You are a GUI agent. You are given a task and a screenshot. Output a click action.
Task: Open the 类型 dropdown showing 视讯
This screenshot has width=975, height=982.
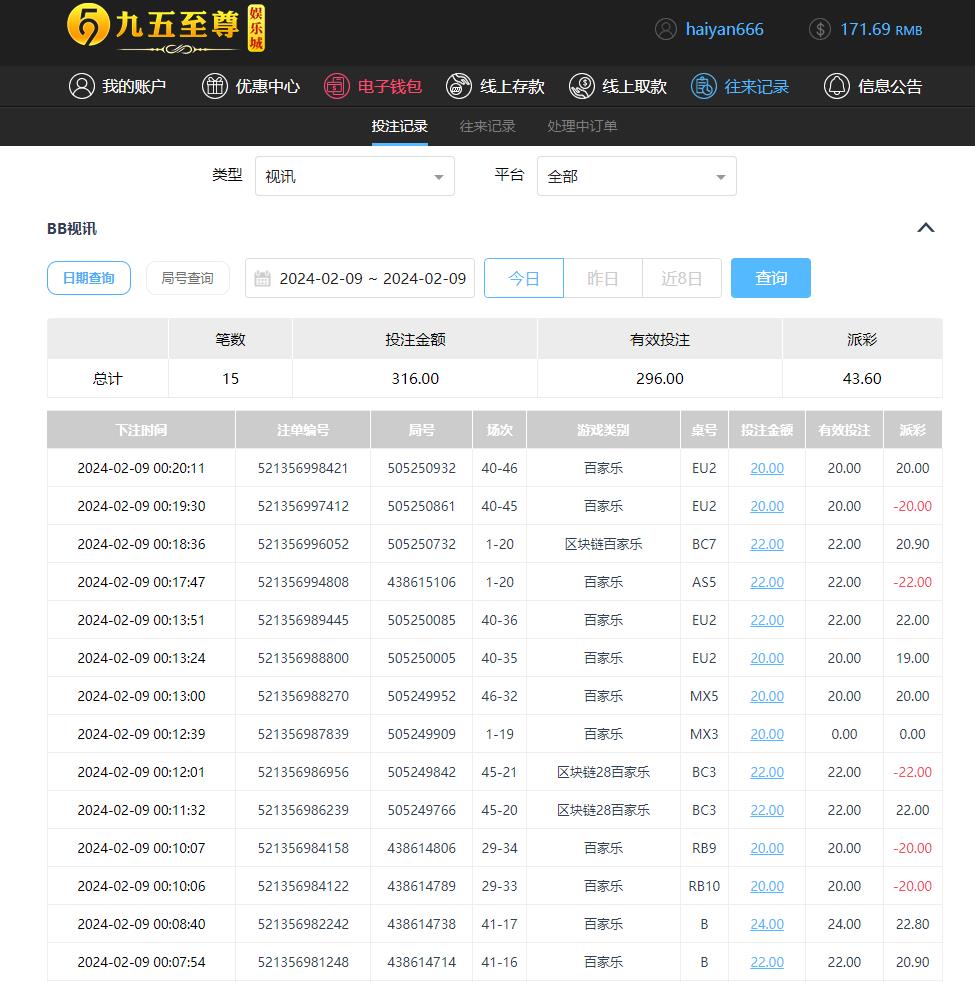point(354,176)
